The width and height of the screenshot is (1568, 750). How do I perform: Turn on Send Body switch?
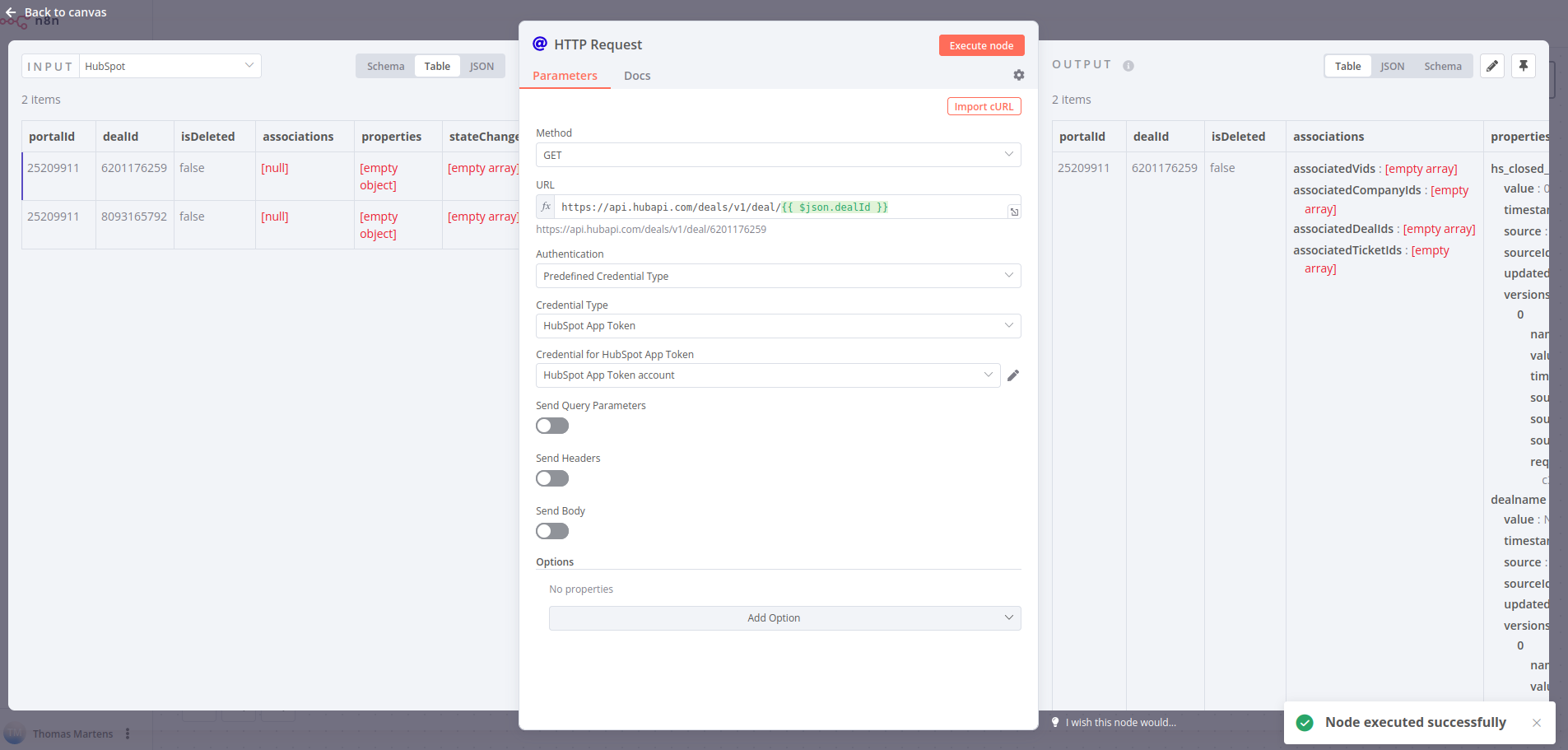(552, 531)
